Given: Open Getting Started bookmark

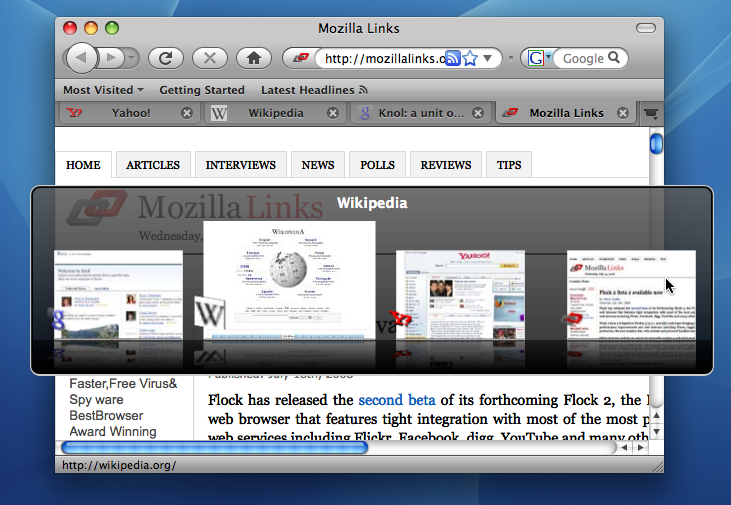Looking at the screenshot, I should (202, 90).
